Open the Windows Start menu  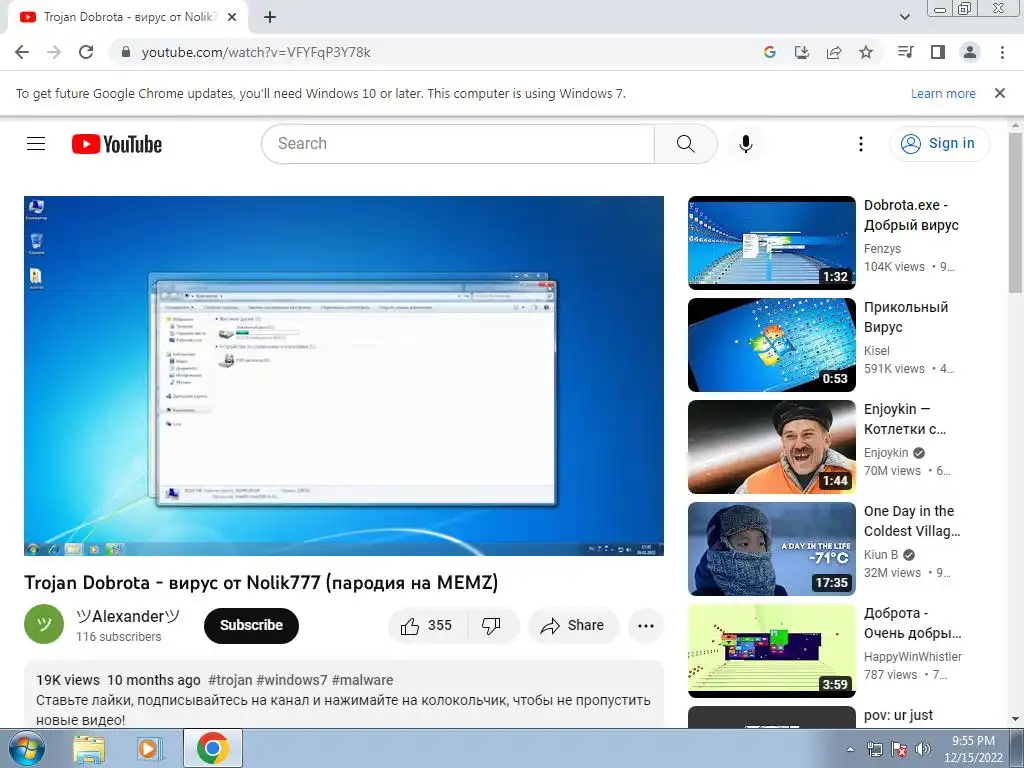pyautogui.click(x=26, y=748)
